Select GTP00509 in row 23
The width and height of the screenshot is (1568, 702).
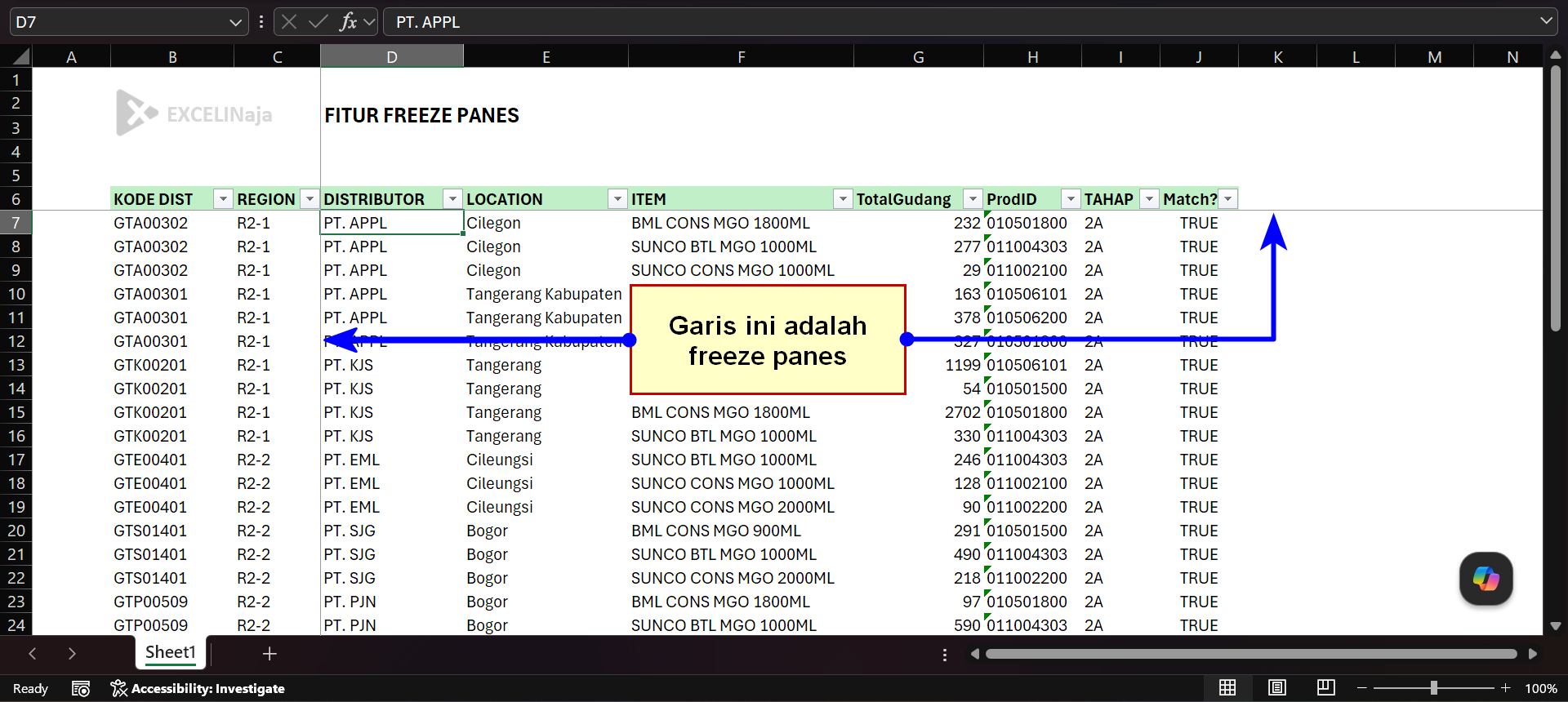172,602
